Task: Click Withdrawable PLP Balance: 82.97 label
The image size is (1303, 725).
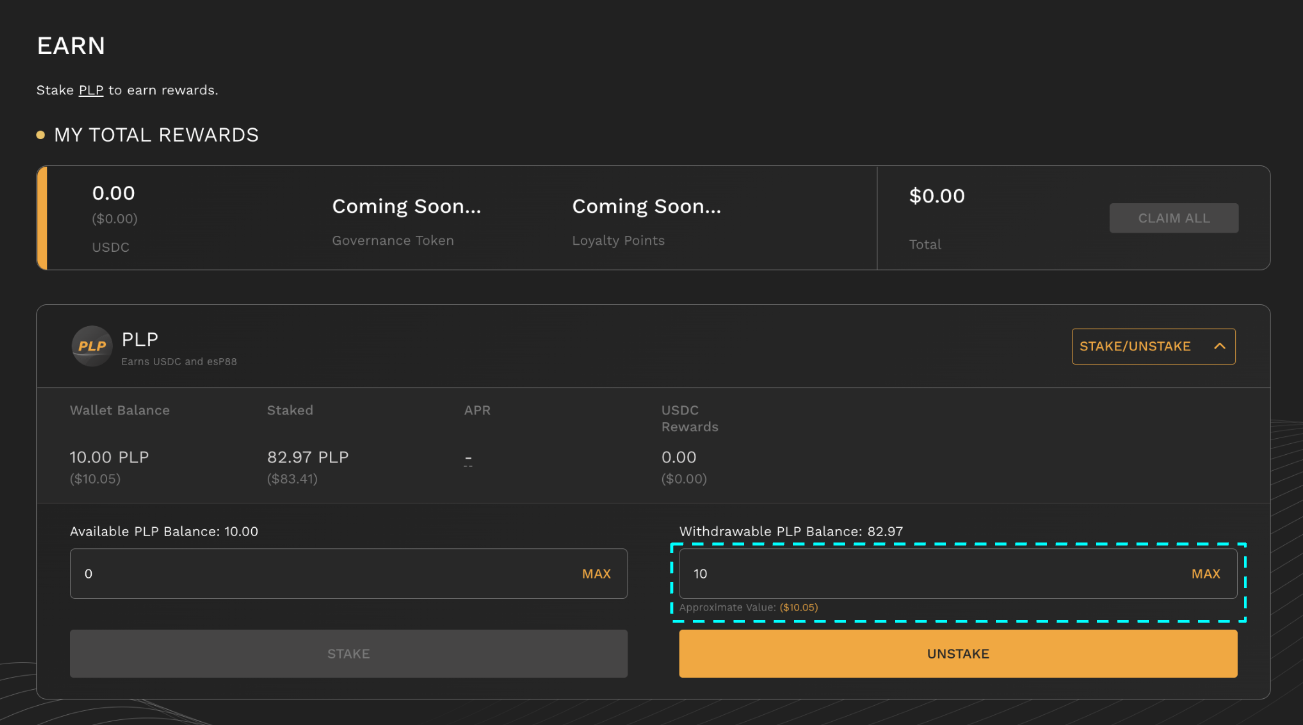Action: tap(791, 531)
